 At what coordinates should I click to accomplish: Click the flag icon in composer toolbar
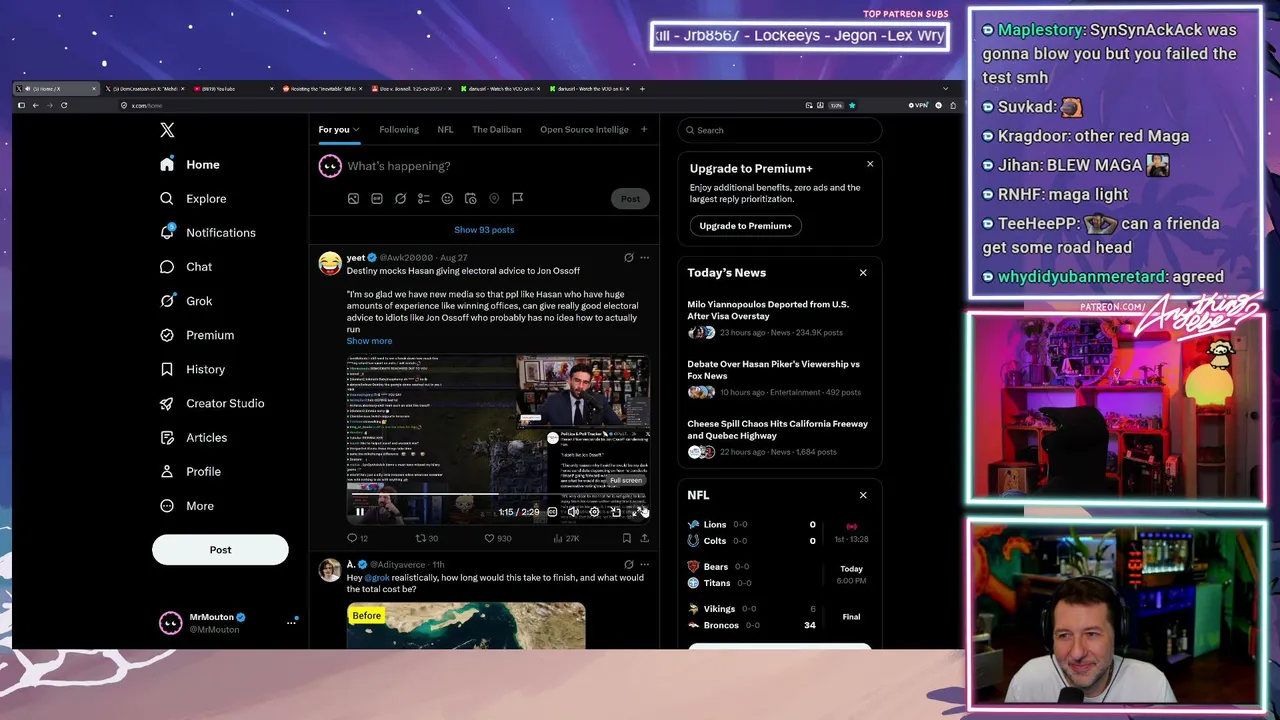[x=518, y=199]
